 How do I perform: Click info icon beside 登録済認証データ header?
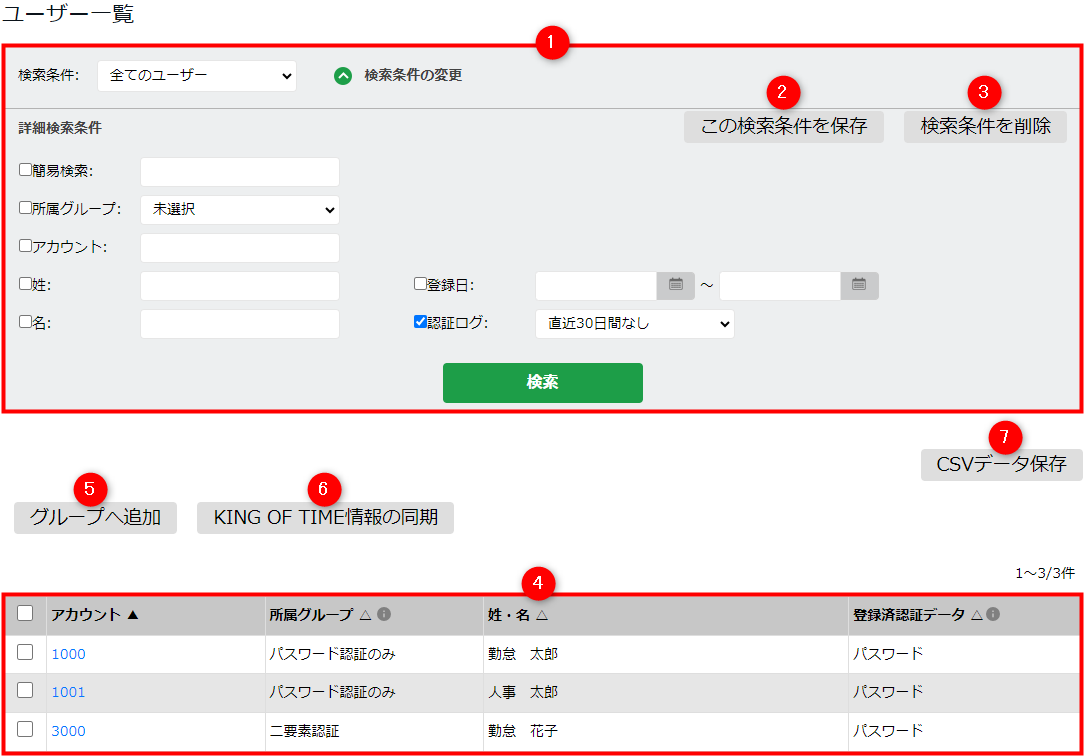(993, 614)
